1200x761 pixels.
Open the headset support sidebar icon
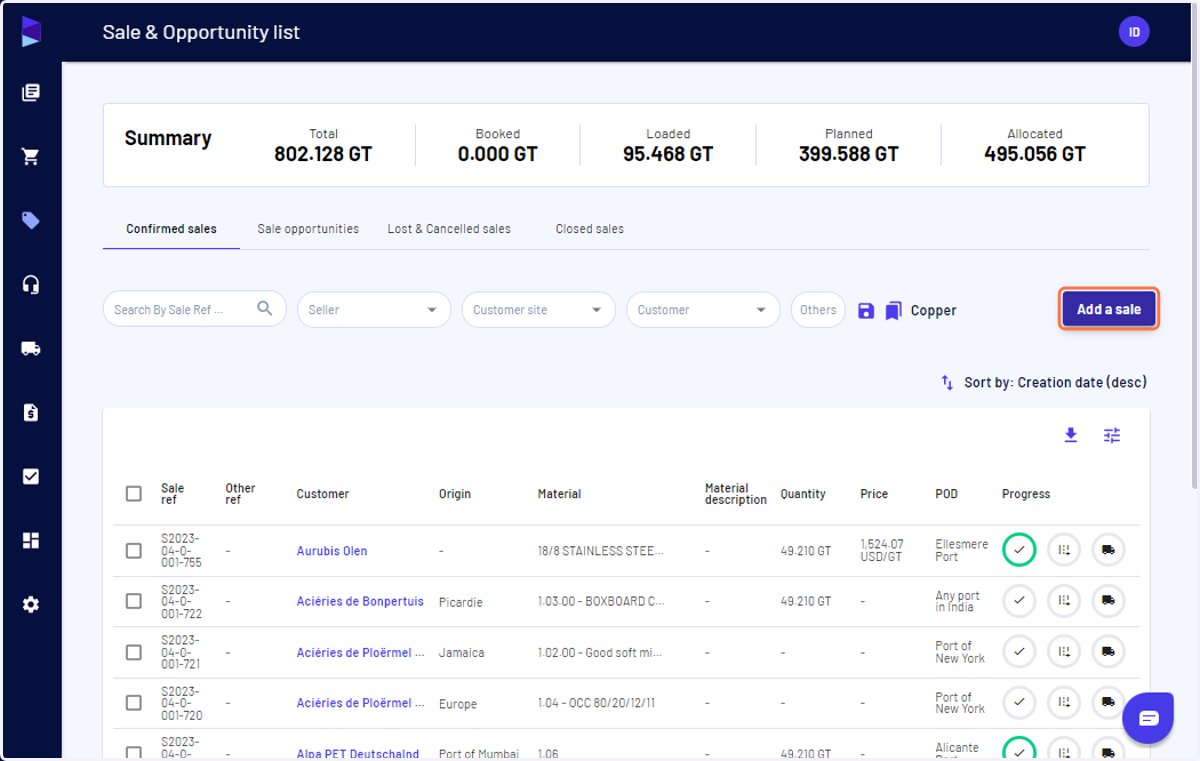coord(31,285)
